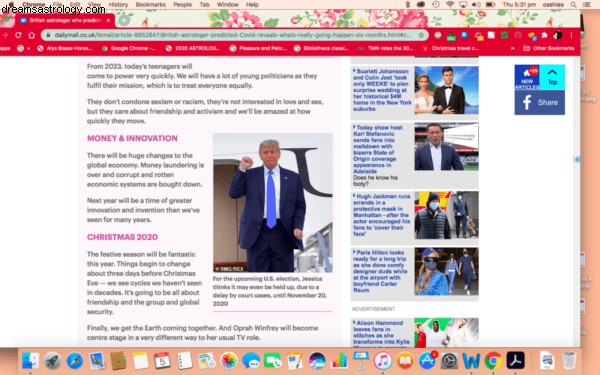Open Spotlight search magnifier icon
The height and width of the screenshot is (375, 600).
click(573, 5)
